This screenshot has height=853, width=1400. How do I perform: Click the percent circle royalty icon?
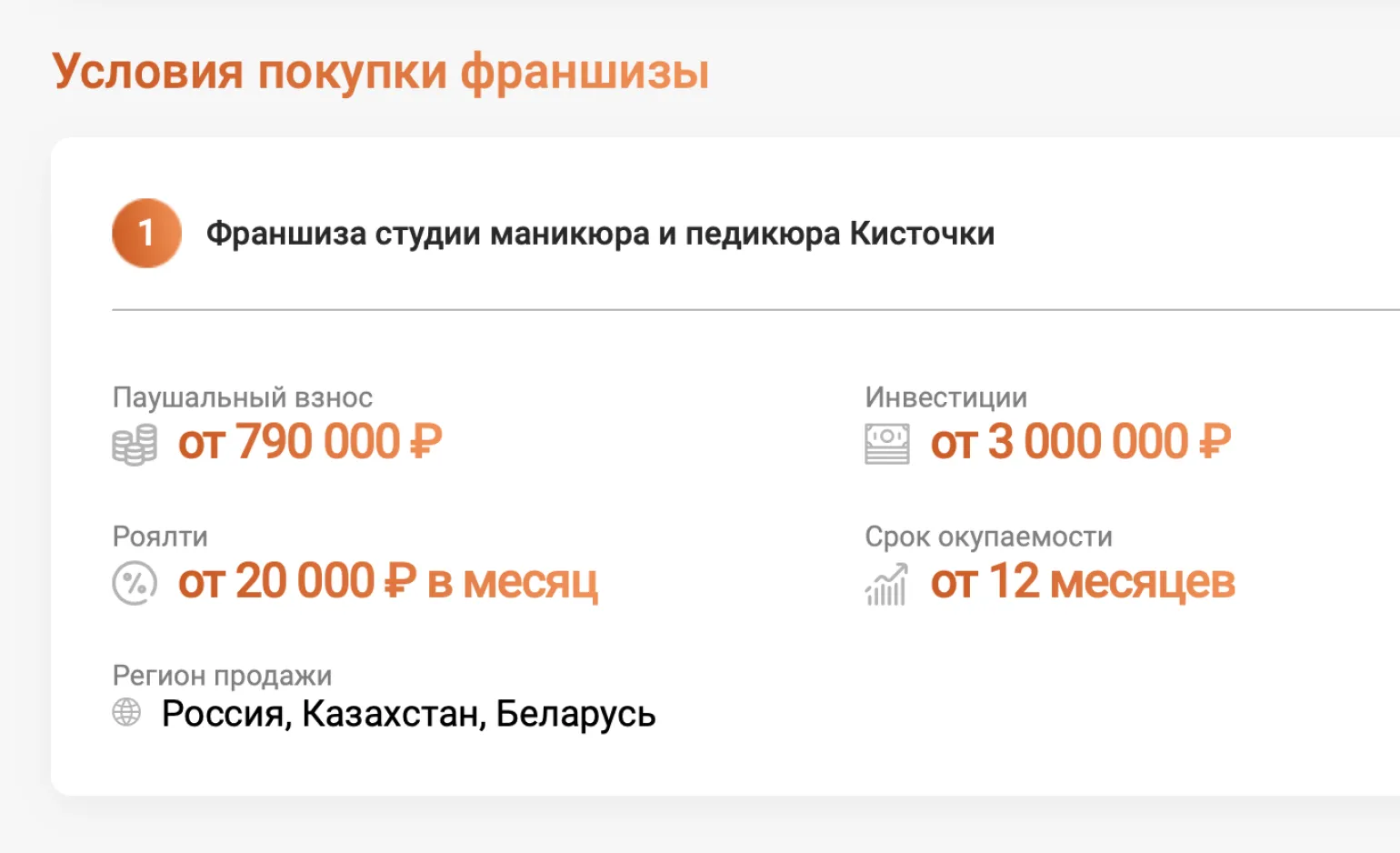coord(135,583)
